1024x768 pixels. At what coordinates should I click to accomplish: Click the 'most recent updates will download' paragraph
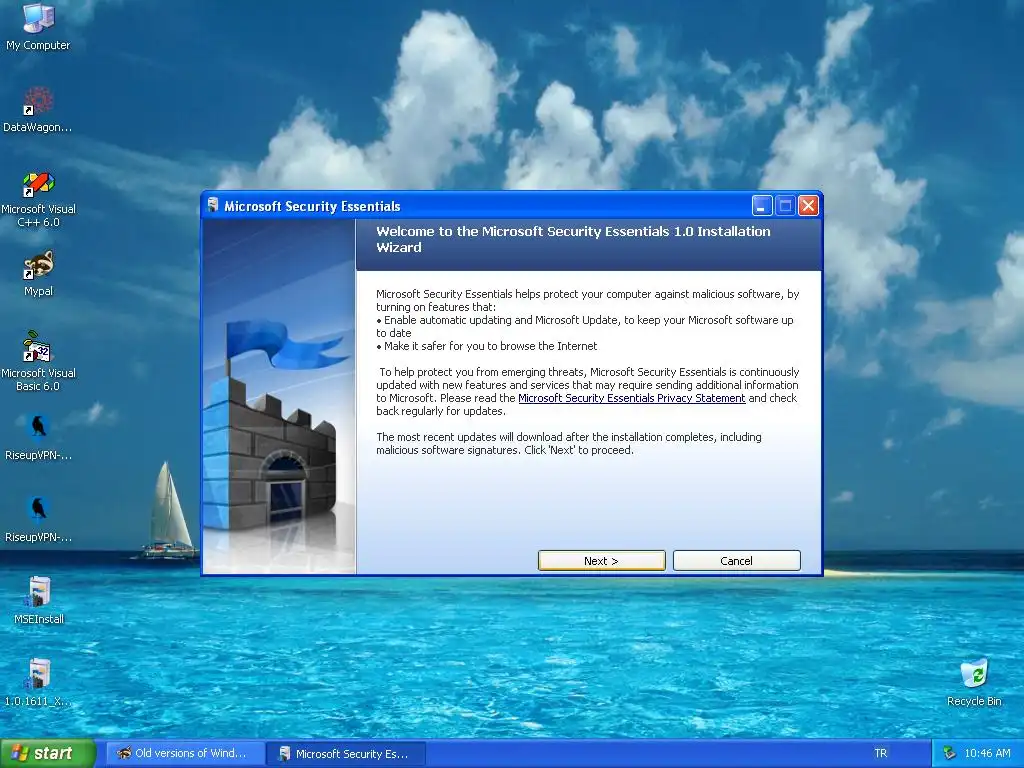pyautogui.click(x=569, y=443)
